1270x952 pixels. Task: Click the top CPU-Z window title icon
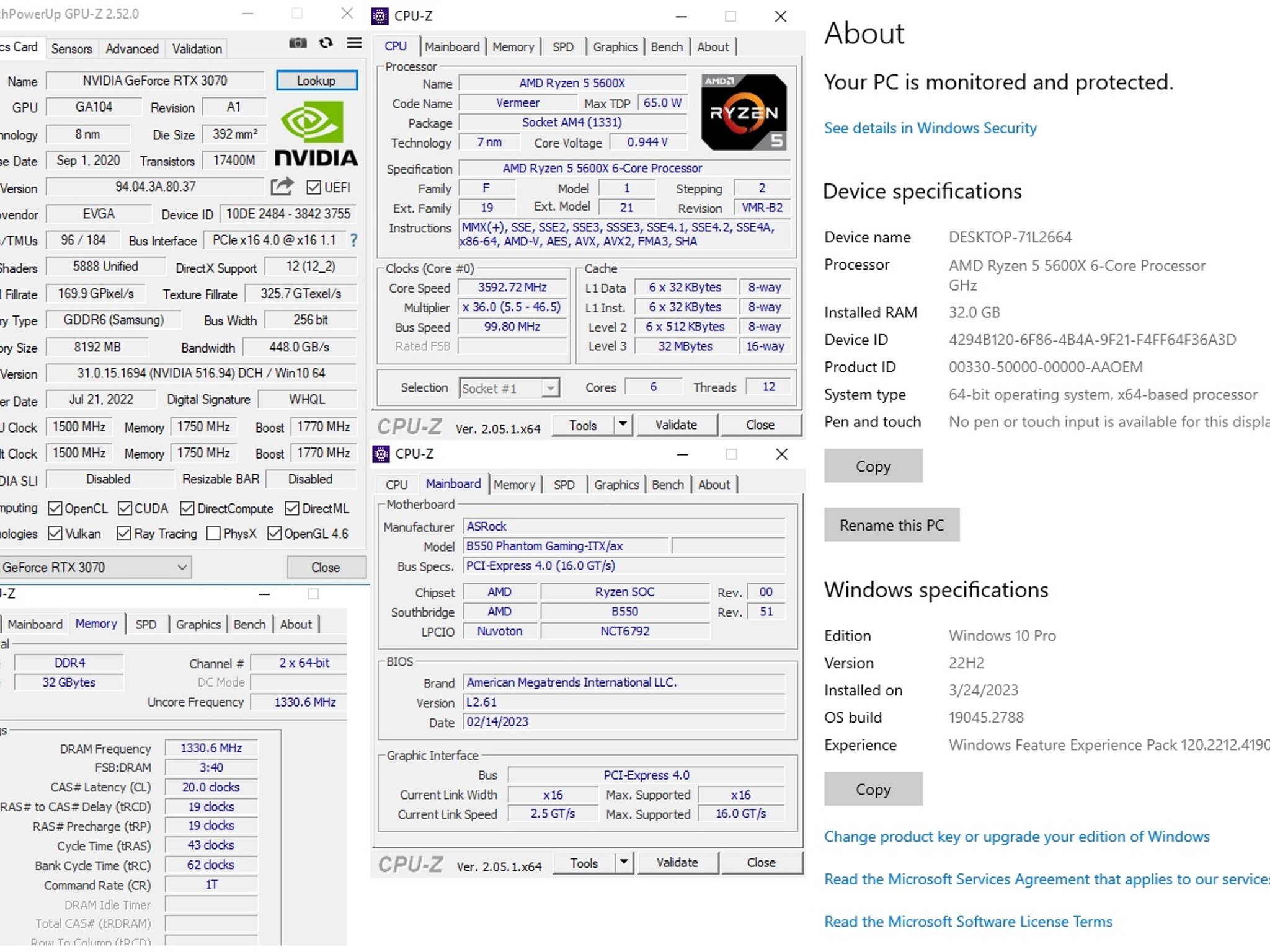pyautogui.click(x=380, y=16)
